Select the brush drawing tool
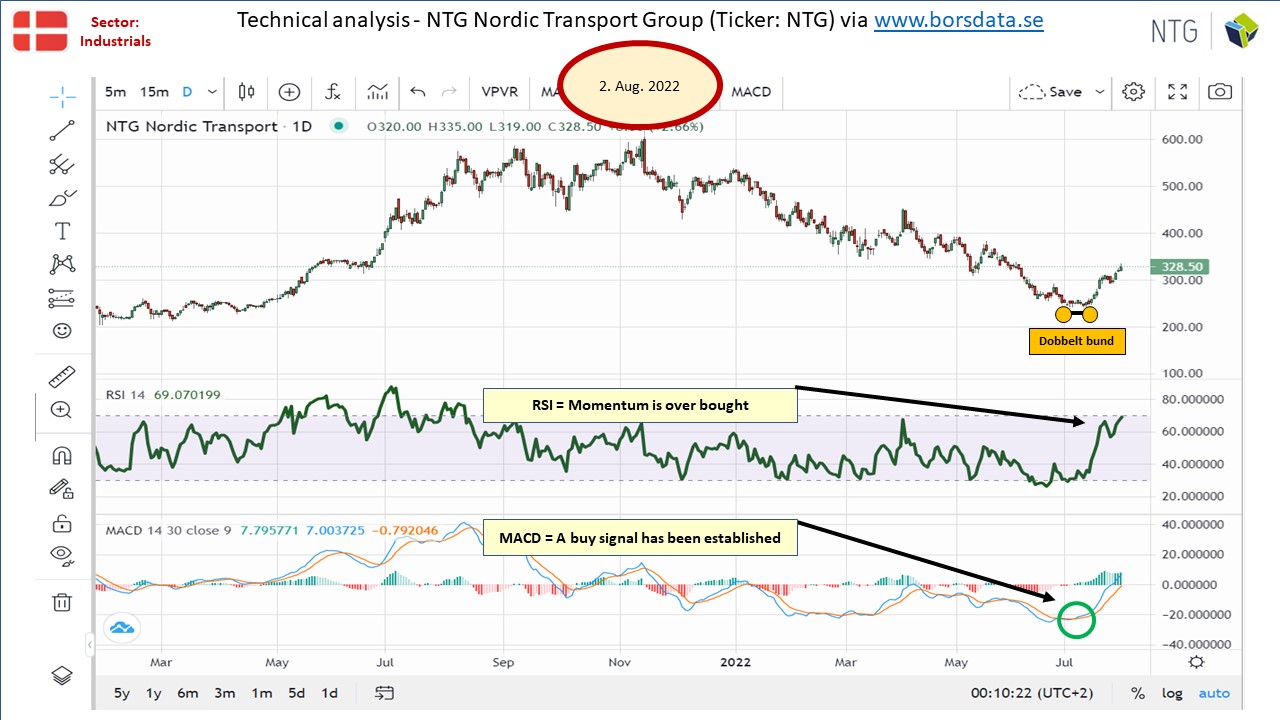The height and width of the screenshot is (720, 1280). tap(62, 198)
